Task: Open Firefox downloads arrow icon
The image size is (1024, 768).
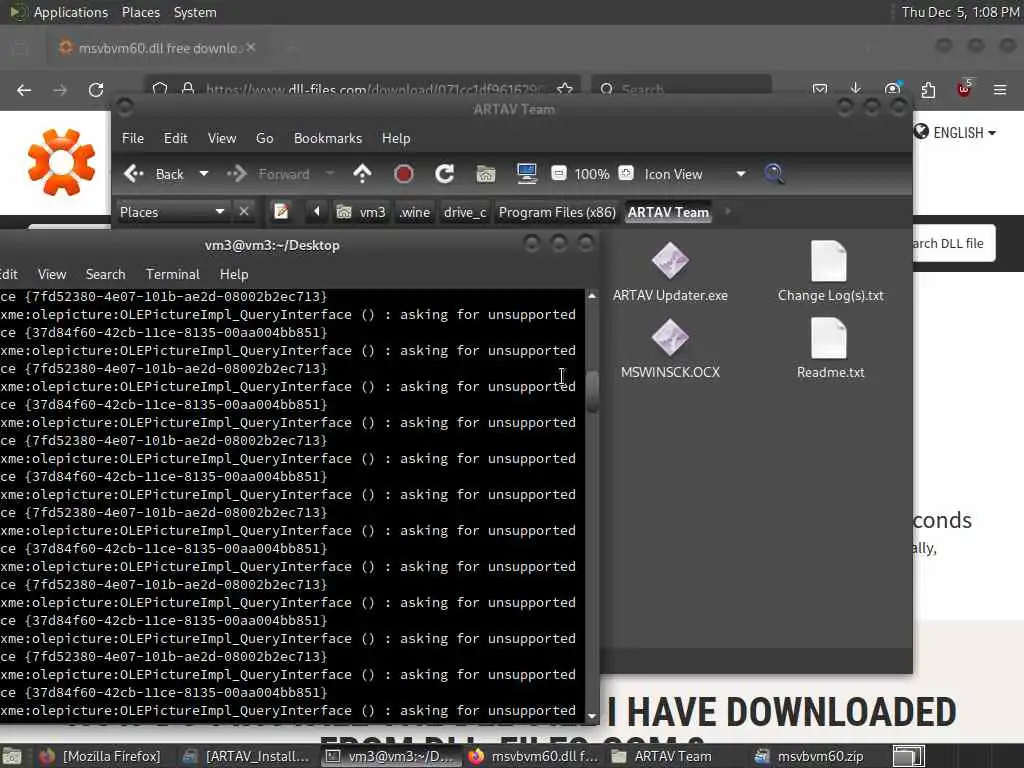Action: [856, 89]
